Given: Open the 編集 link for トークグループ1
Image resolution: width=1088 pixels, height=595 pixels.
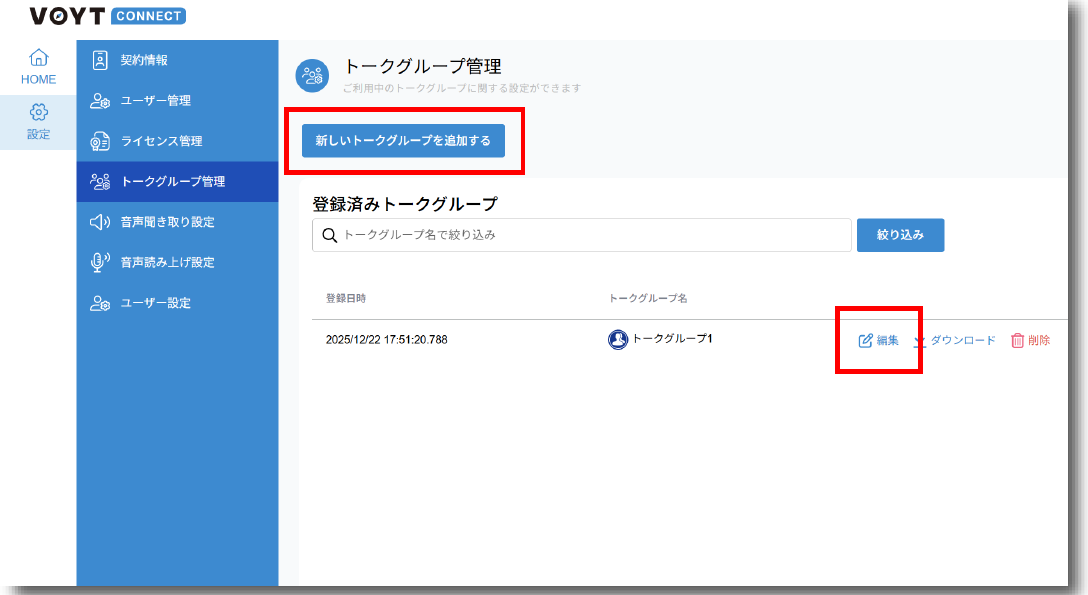Looking at the screenshot, I should 878,340.
